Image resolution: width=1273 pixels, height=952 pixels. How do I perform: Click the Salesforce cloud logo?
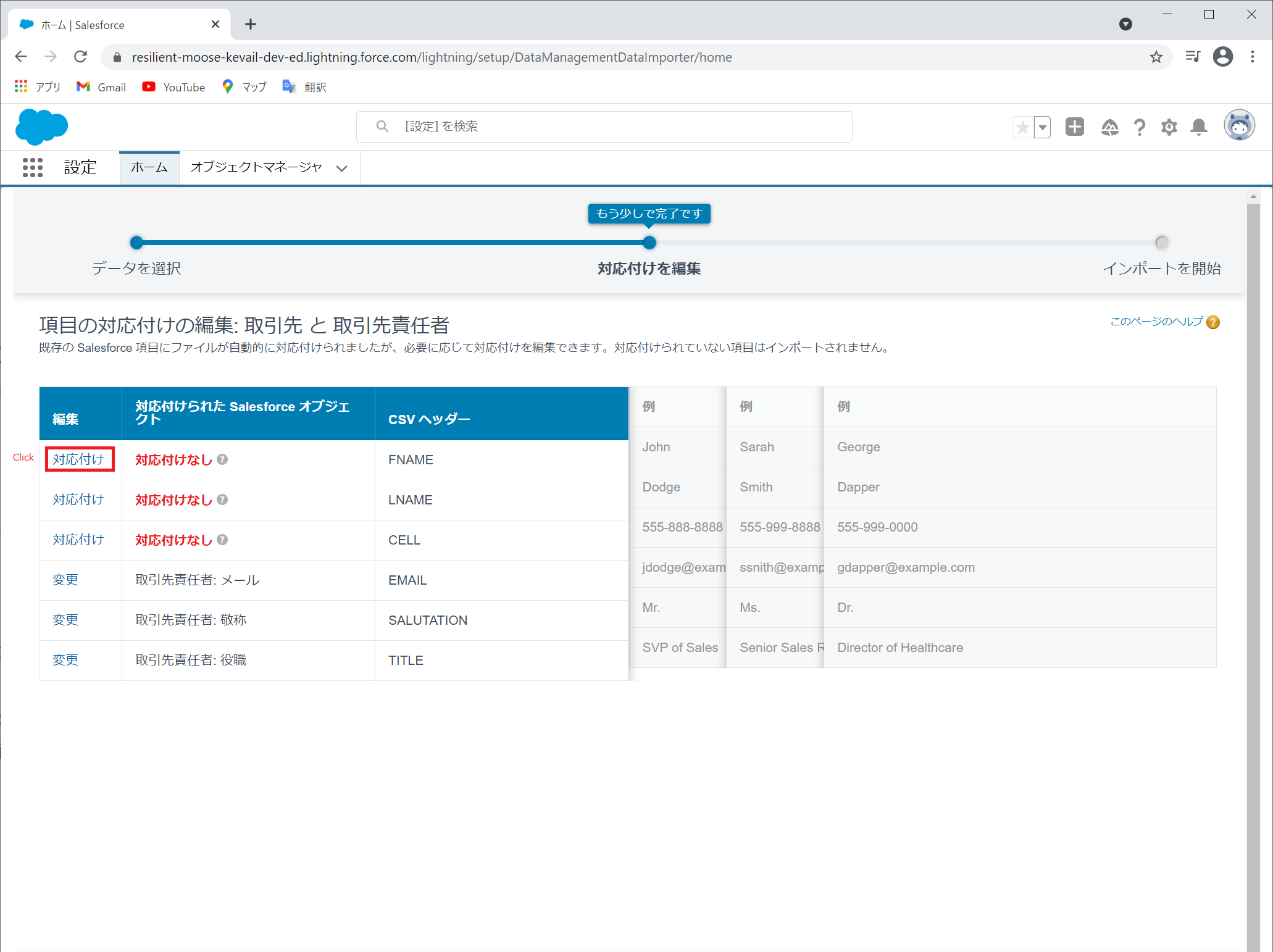[41, 127]
